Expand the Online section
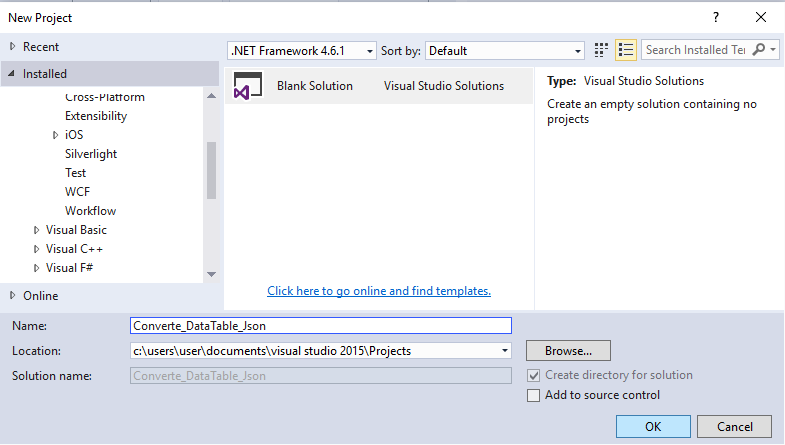785x445 pixels. pos(13,295)
